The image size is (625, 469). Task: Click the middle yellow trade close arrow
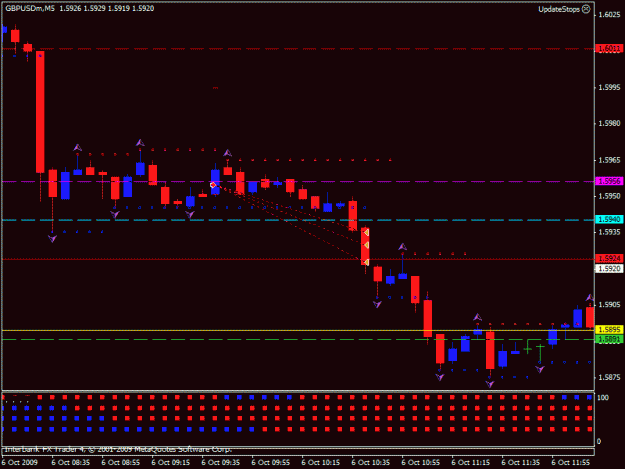[366, 245]
